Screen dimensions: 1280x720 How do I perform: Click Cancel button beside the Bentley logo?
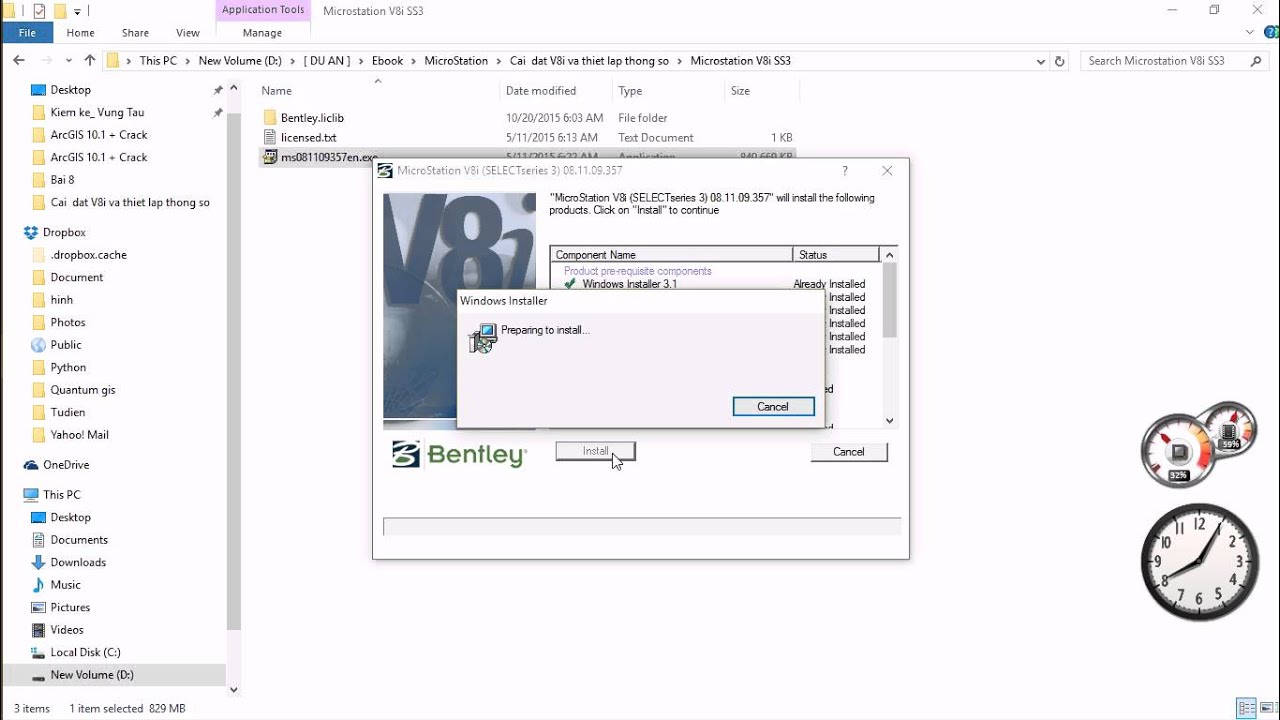(848, 452)
